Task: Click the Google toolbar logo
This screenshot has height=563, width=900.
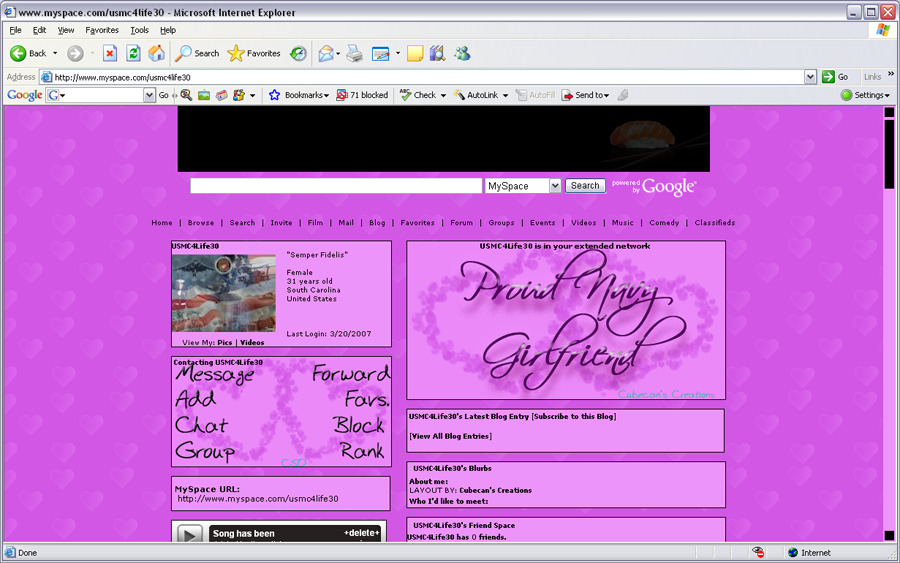Action: coord(24,95)
